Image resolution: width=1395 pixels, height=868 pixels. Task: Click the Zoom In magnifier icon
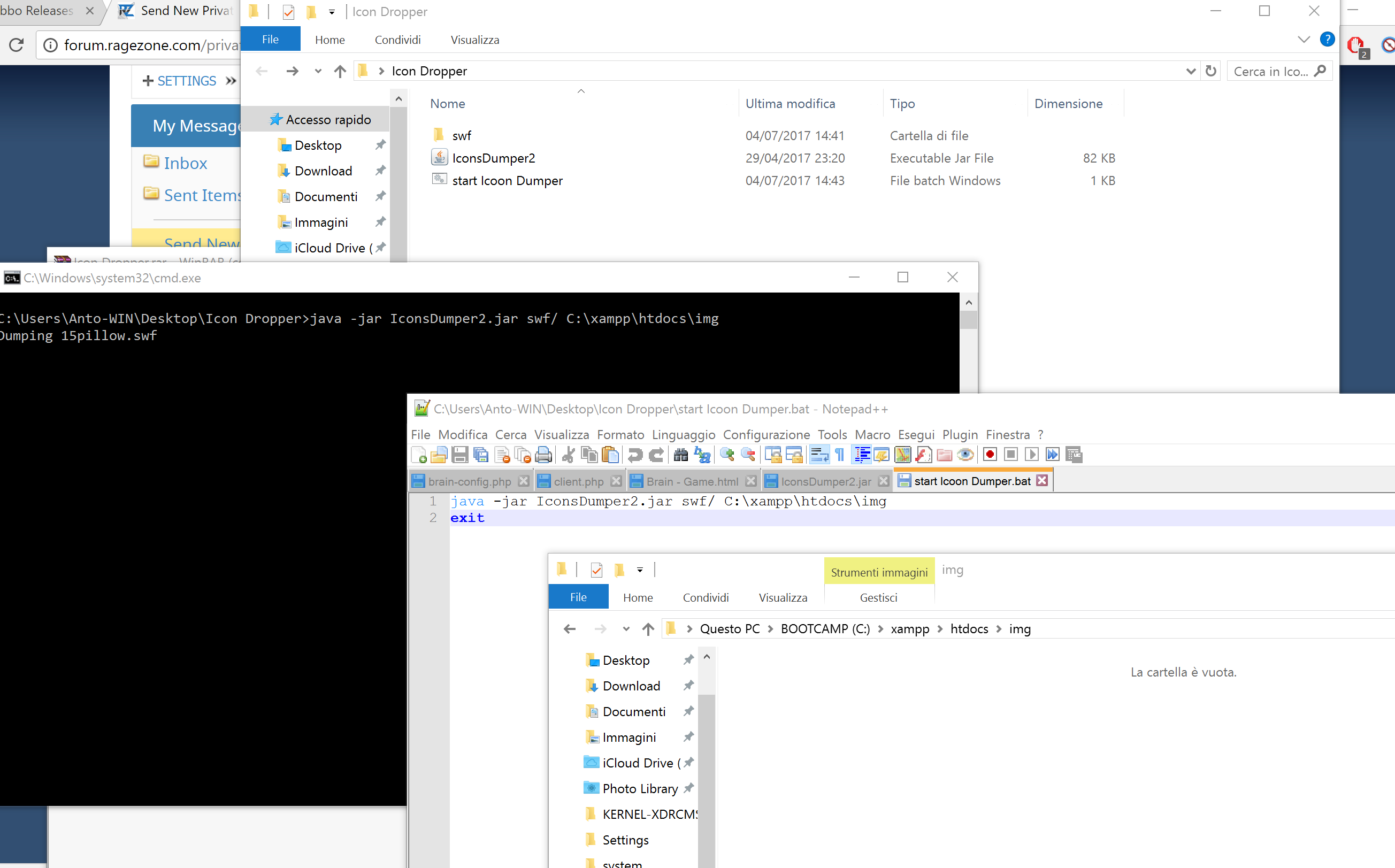pyautogui.click(x=727, y=455)
